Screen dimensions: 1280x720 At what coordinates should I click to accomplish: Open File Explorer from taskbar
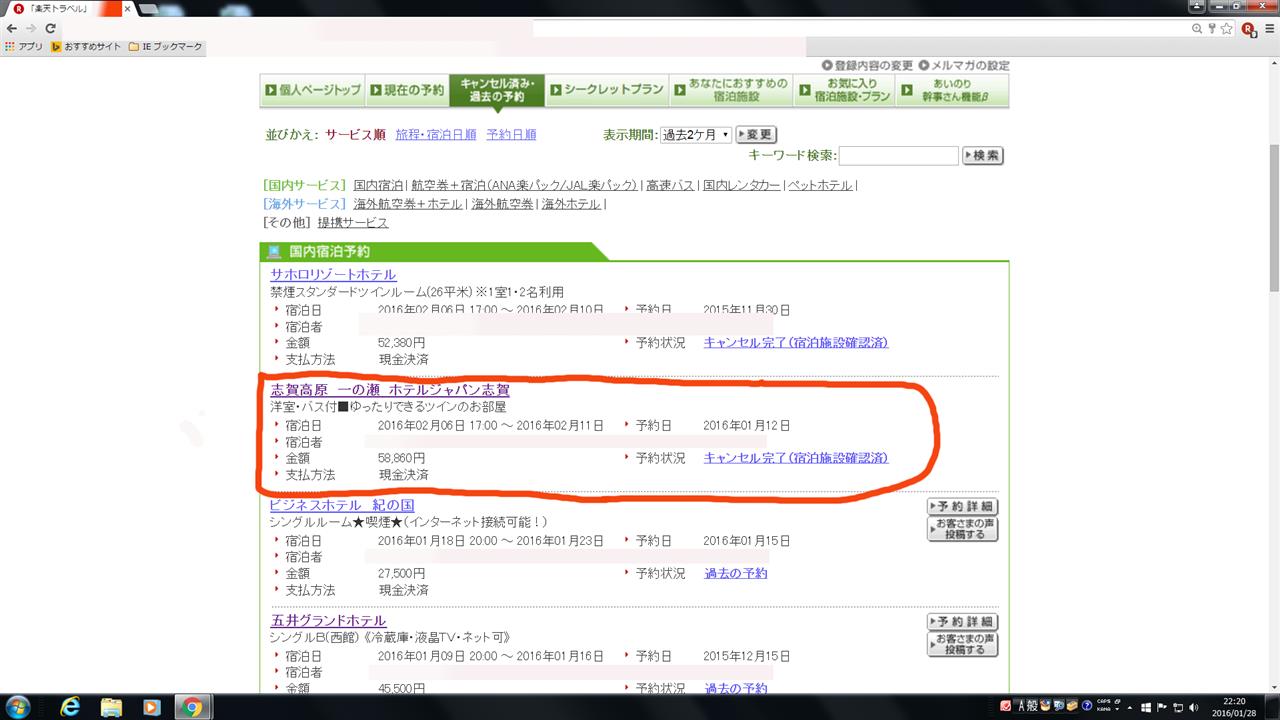click(x=110, y=707)
